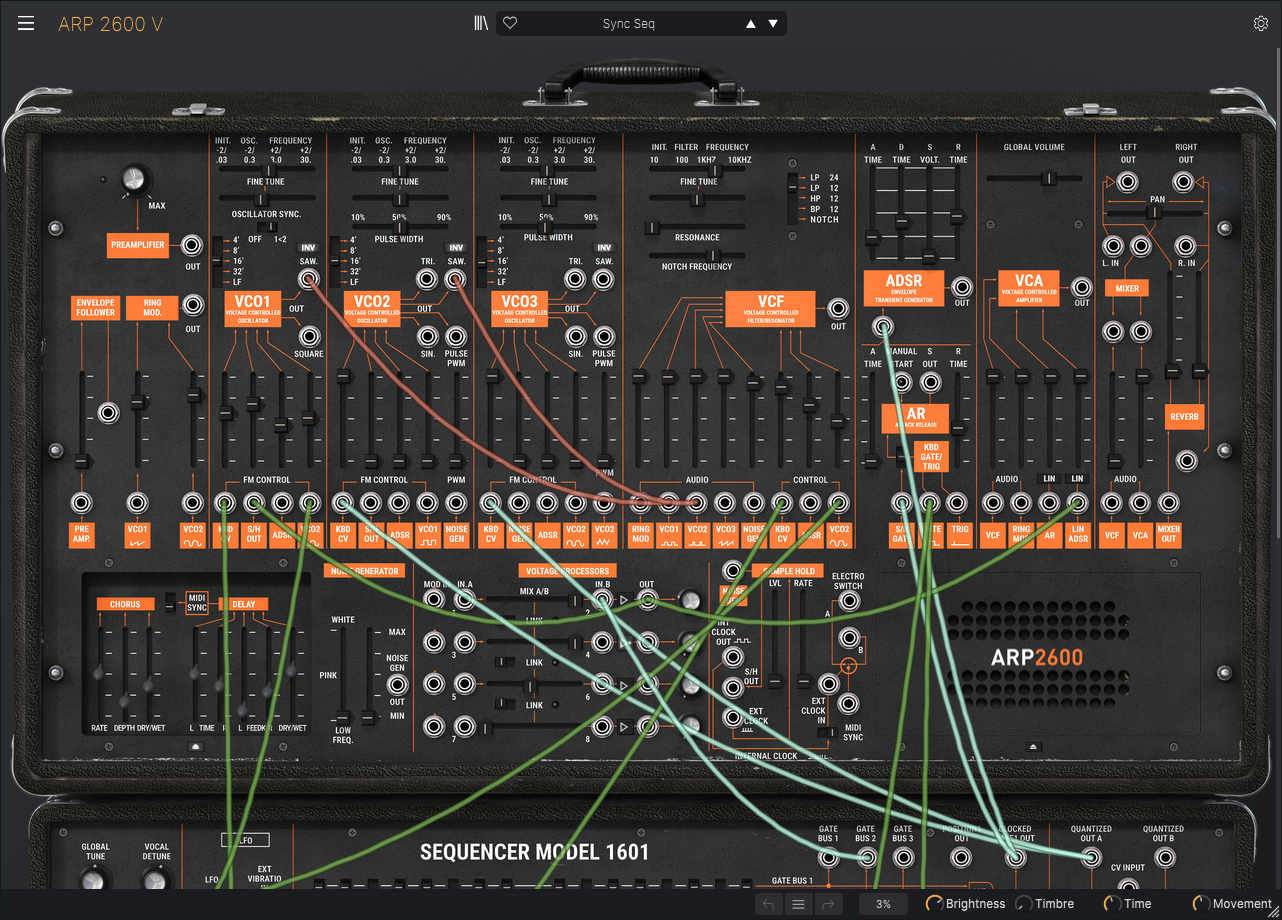The height and width of the screenshot is (920, 1282).
Task: Open the preset library browser
Action: [x=481, y=24]
